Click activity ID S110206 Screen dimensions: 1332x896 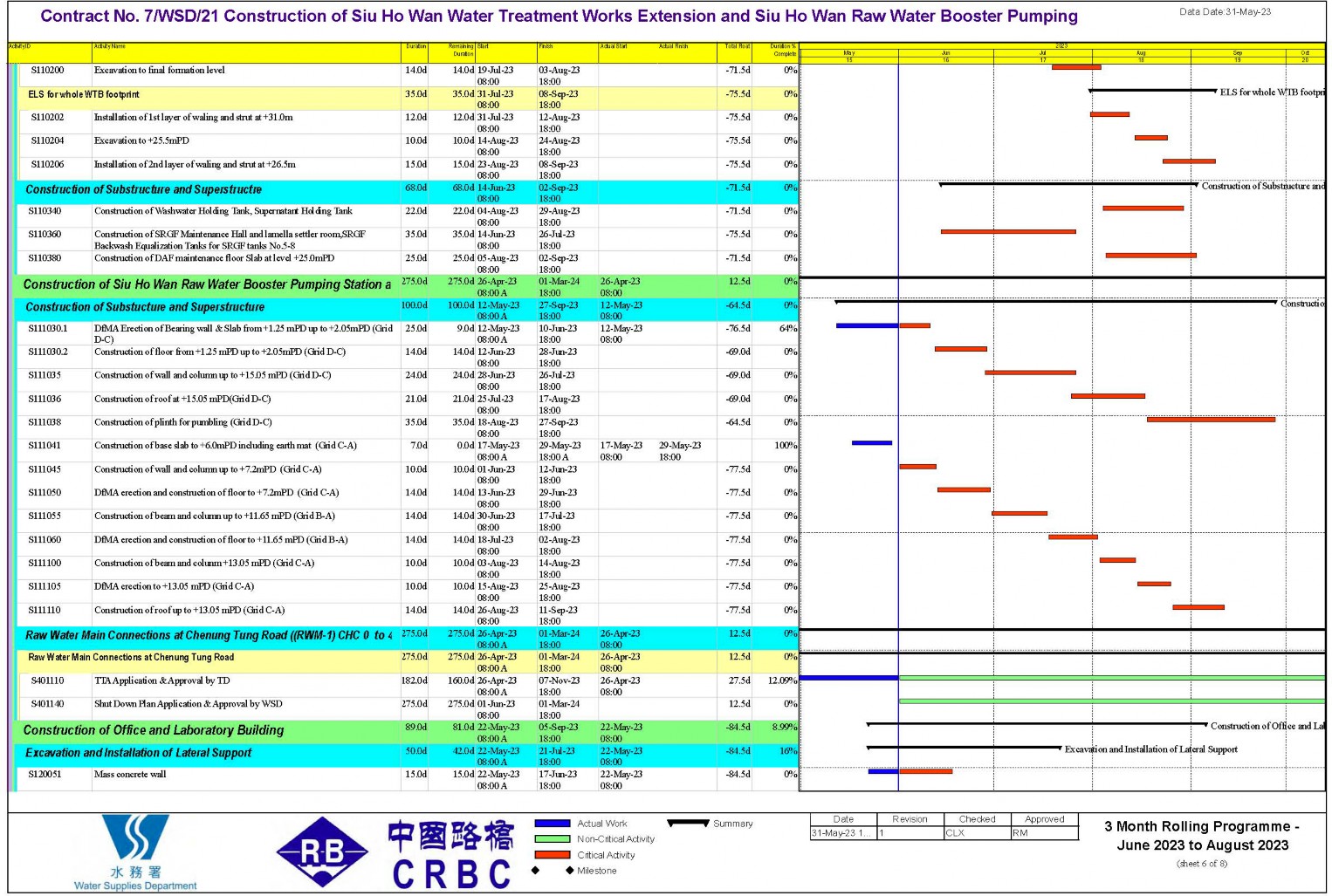[x=47, y=164]
